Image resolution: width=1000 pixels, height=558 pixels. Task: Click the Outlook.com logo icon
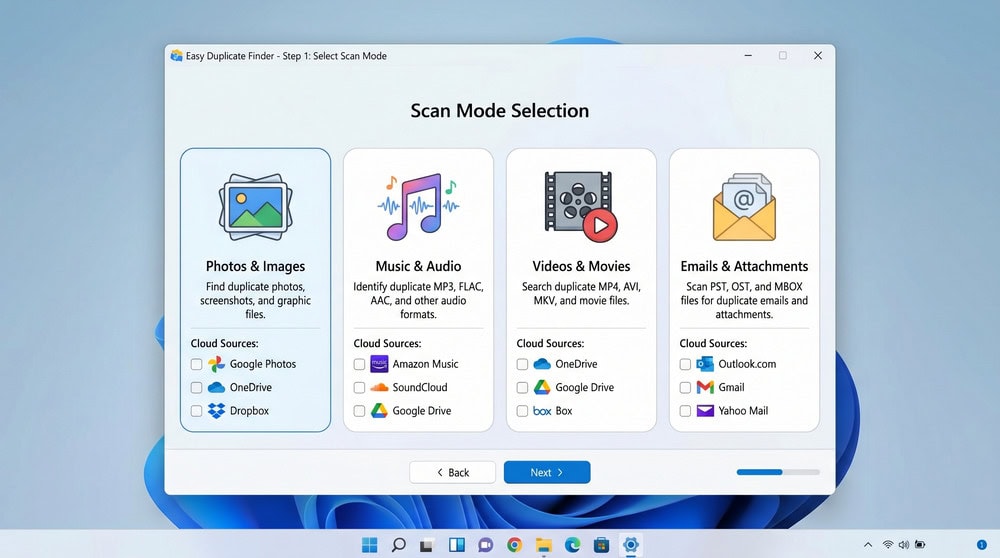(x=705, y=364)
